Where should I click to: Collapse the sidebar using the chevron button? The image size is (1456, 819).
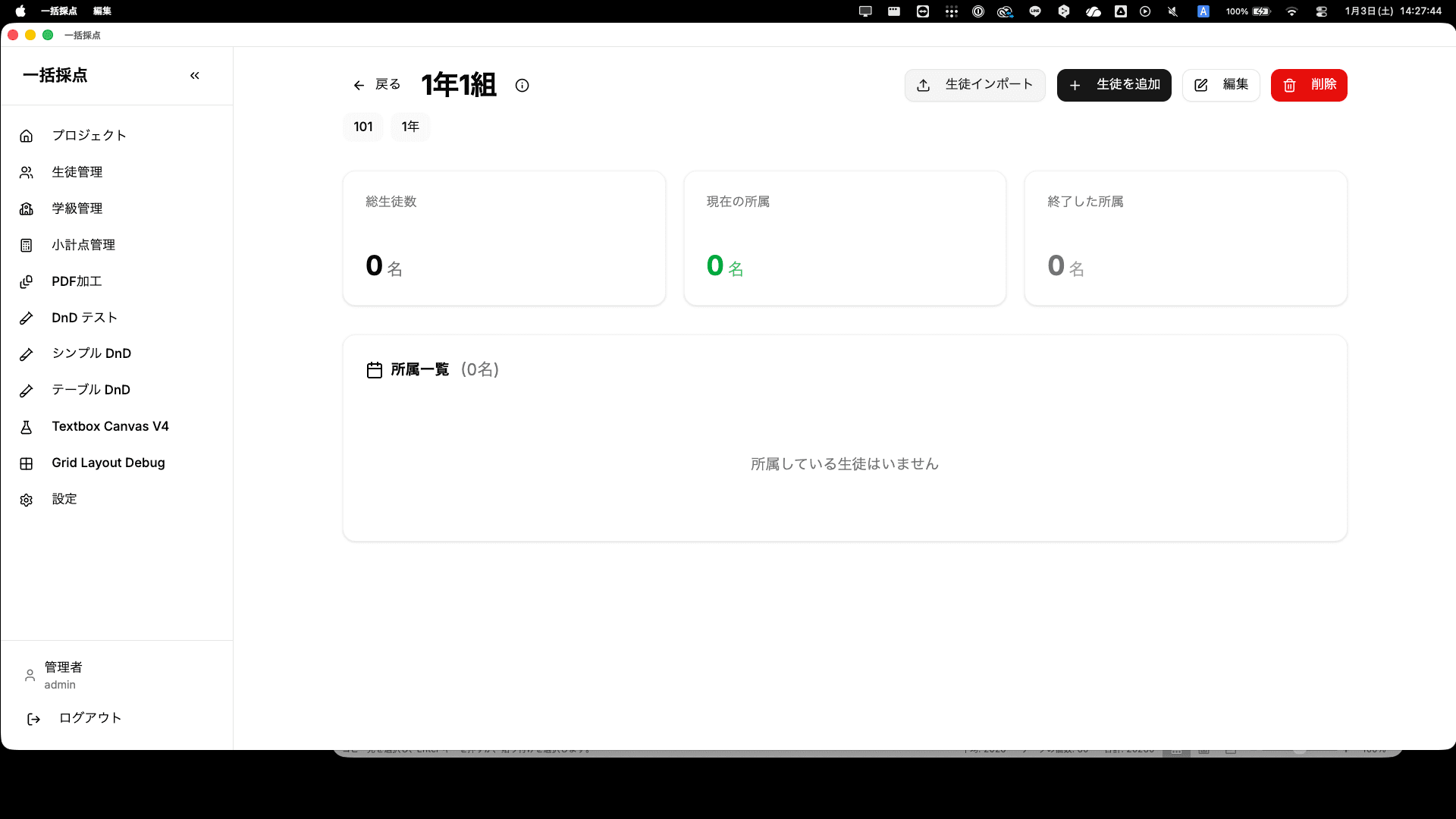(195, 75)
